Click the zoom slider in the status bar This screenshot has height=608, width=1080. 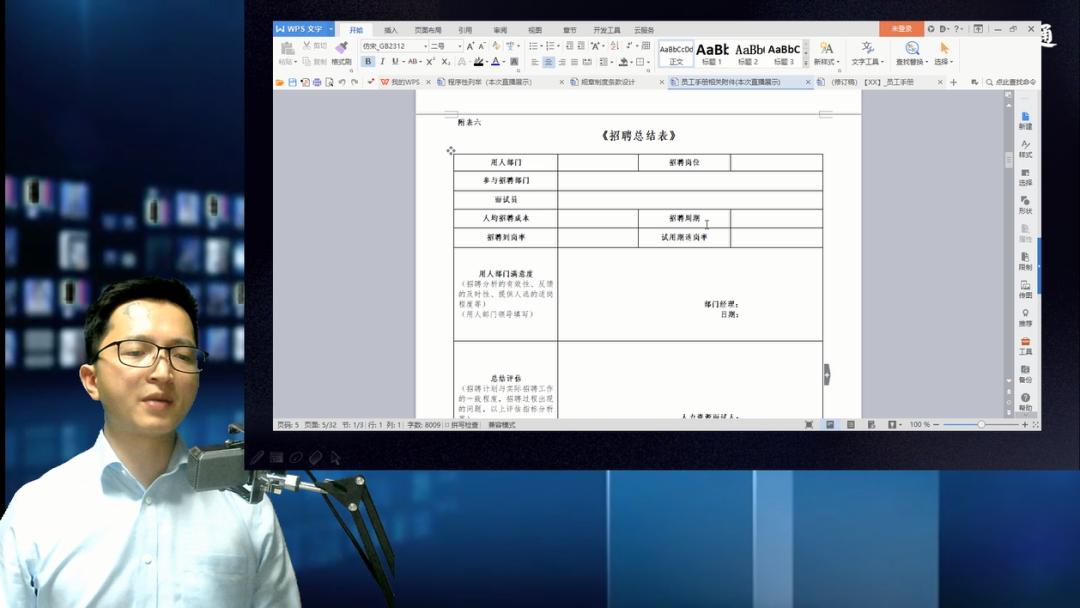coord(980,424)
